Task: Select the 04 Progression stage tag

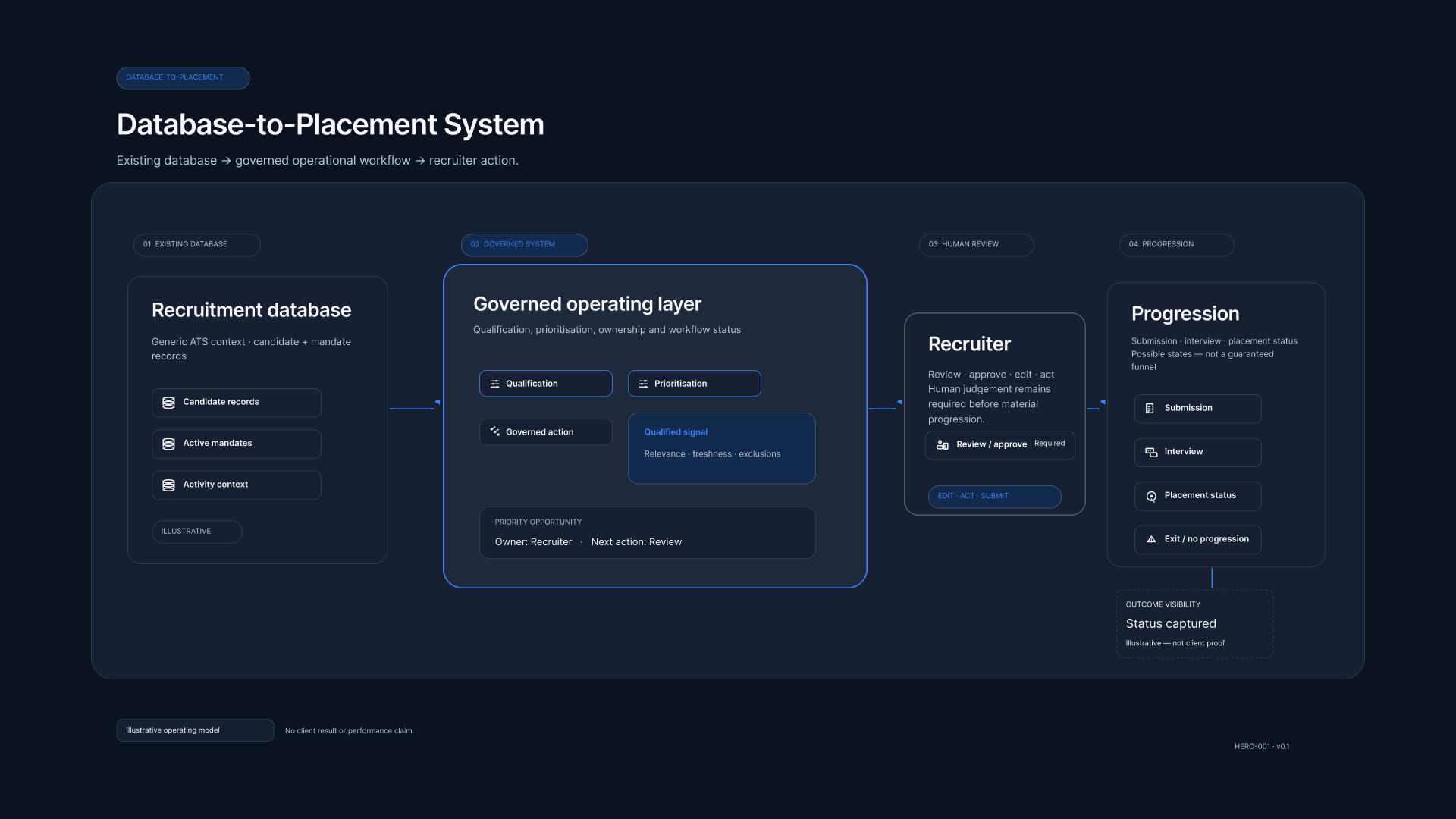Action: click(x=1177, y=245)
